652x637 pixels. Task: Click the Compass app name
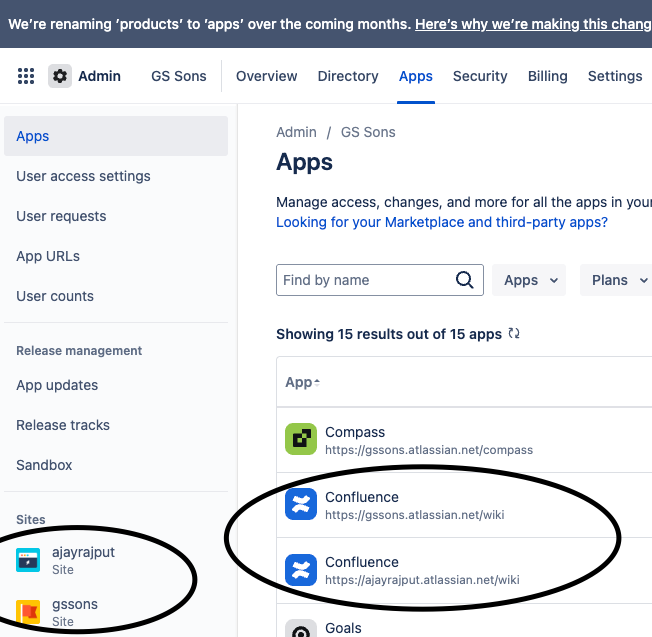[x=355, y=432]
